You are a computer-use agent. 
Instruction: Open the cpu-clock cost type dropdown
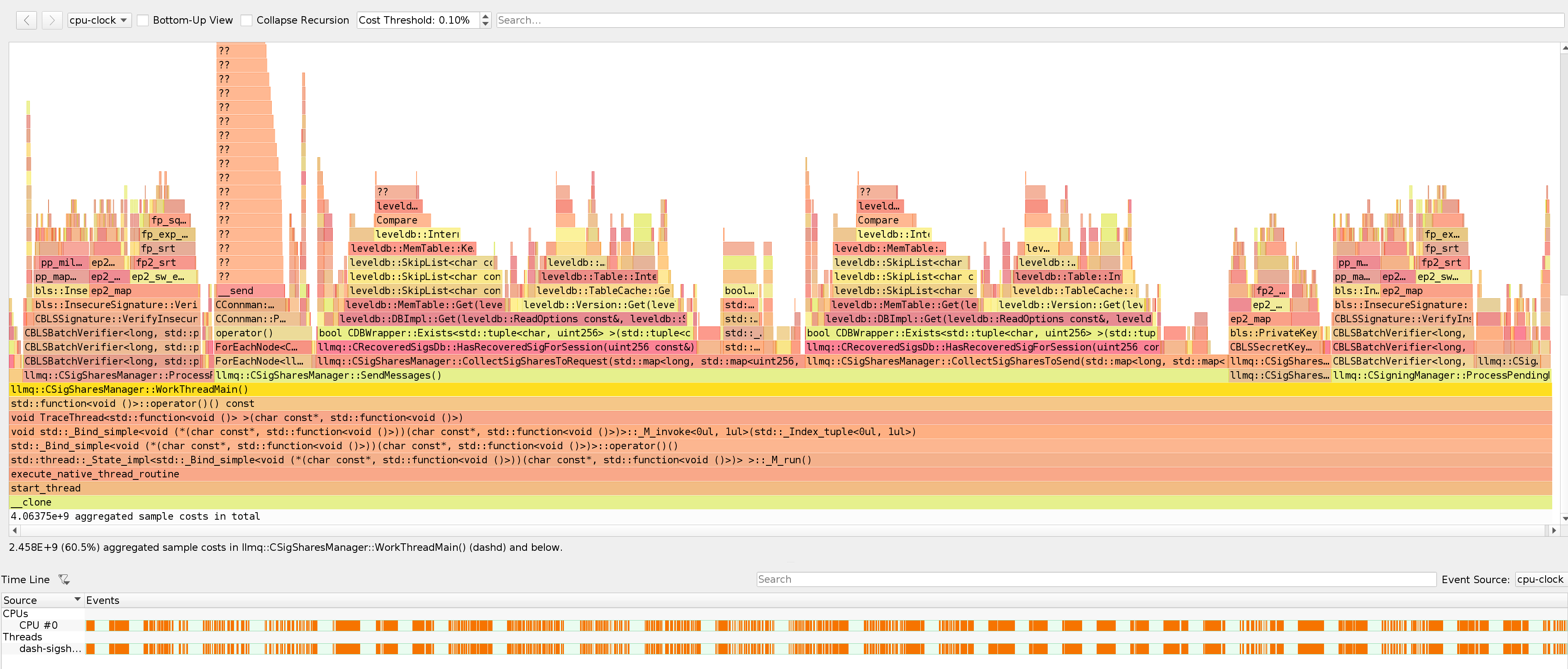[99, 20]
